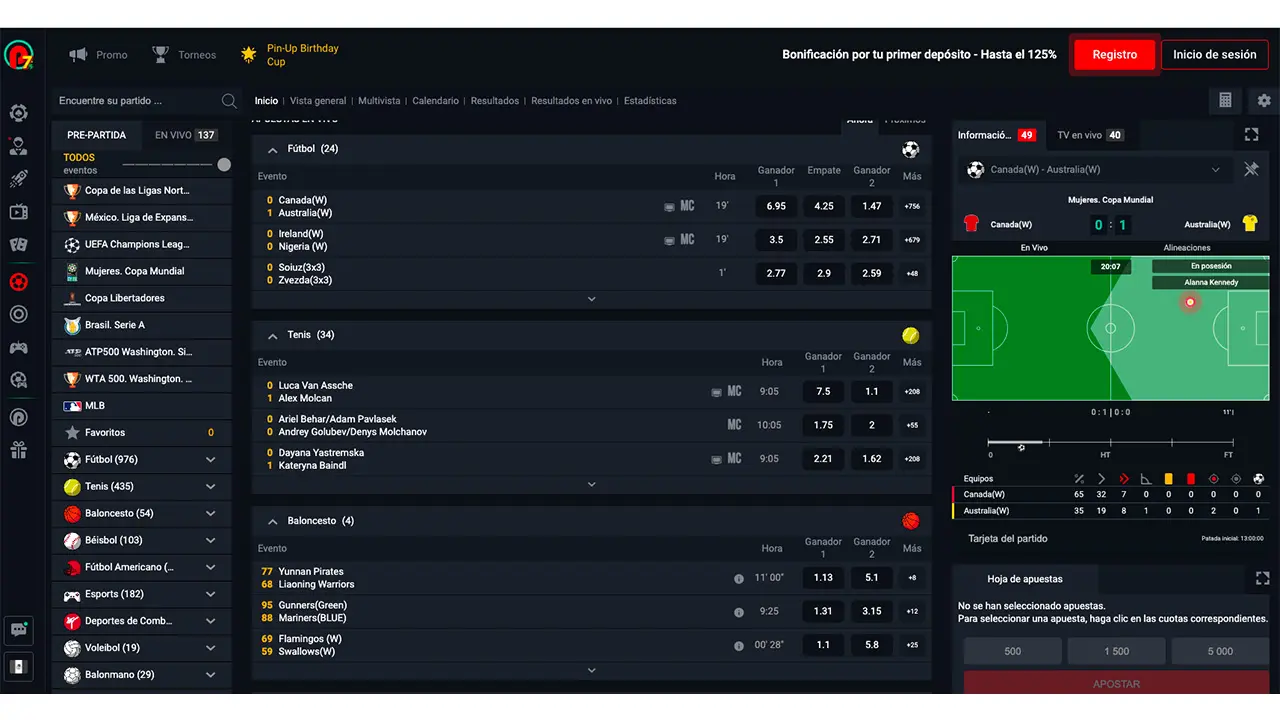Open the rocket games sidebar icon

pyautogui.click(x=18, y=179)
